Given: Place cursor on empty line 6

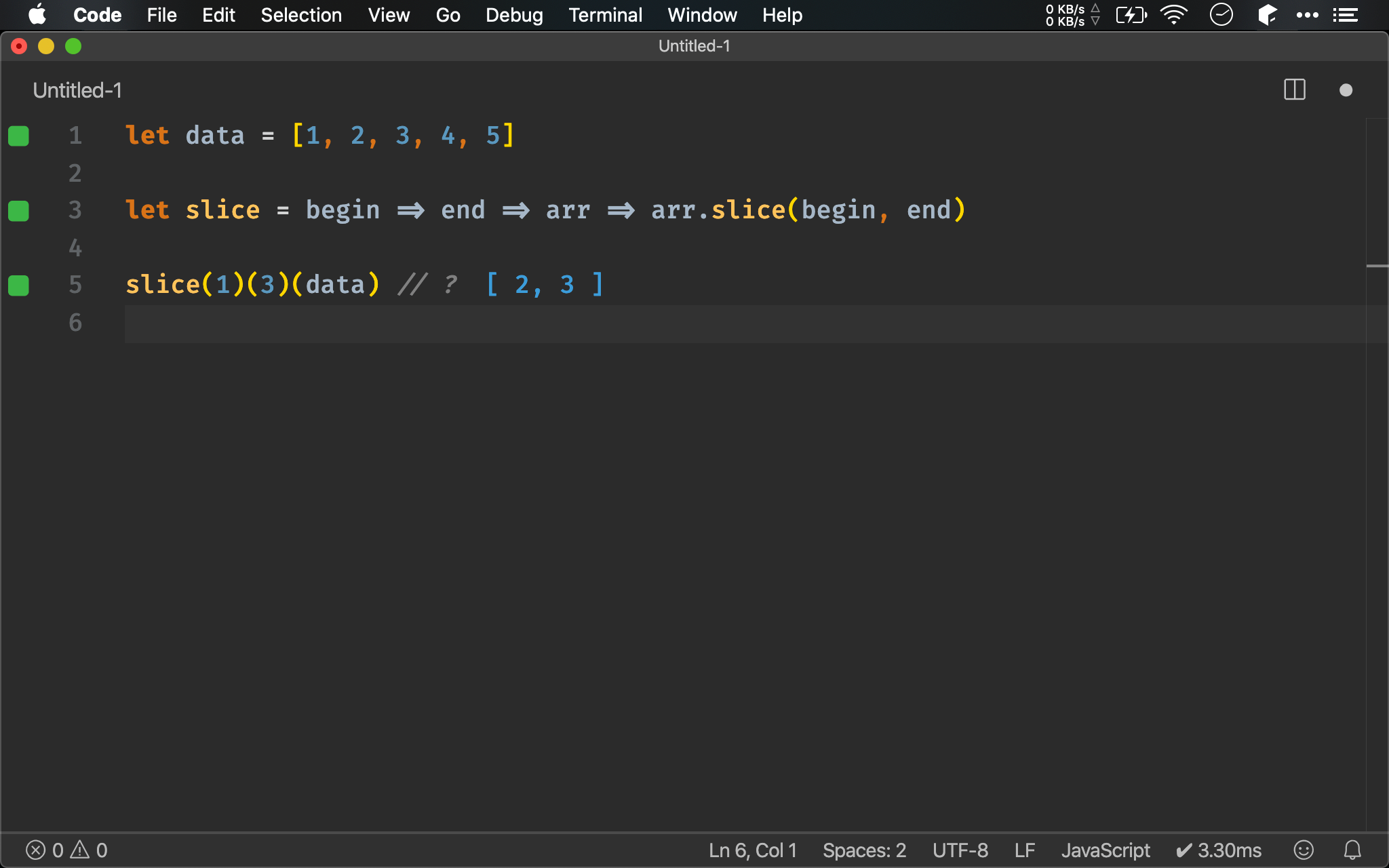Looking at the screenshot, I should (x=745, y=323).
